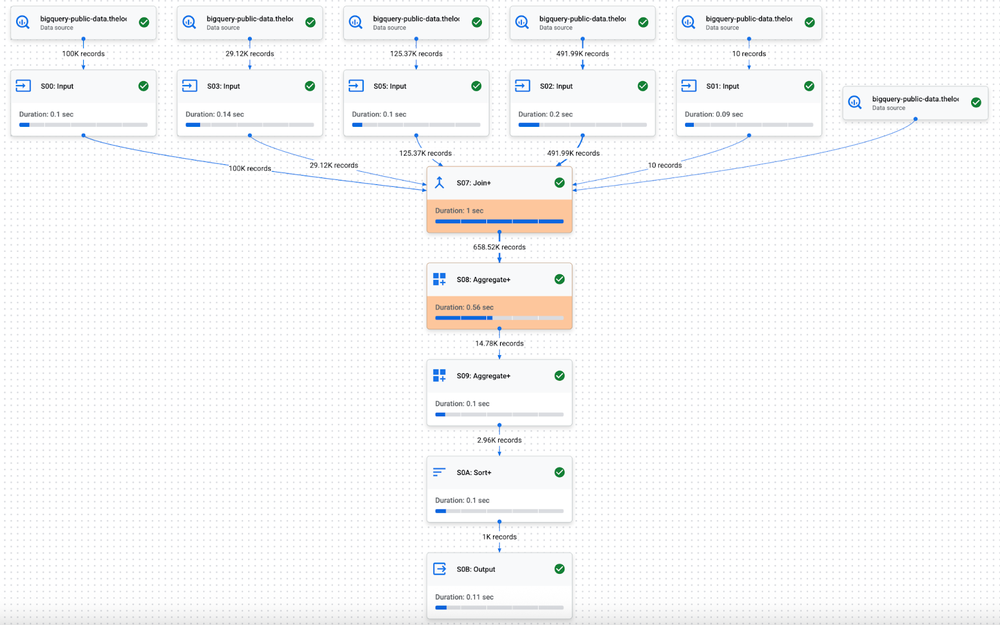Click the S0B: Output arrow icon
Screen dimensions: 1000x625
point(439,569)
